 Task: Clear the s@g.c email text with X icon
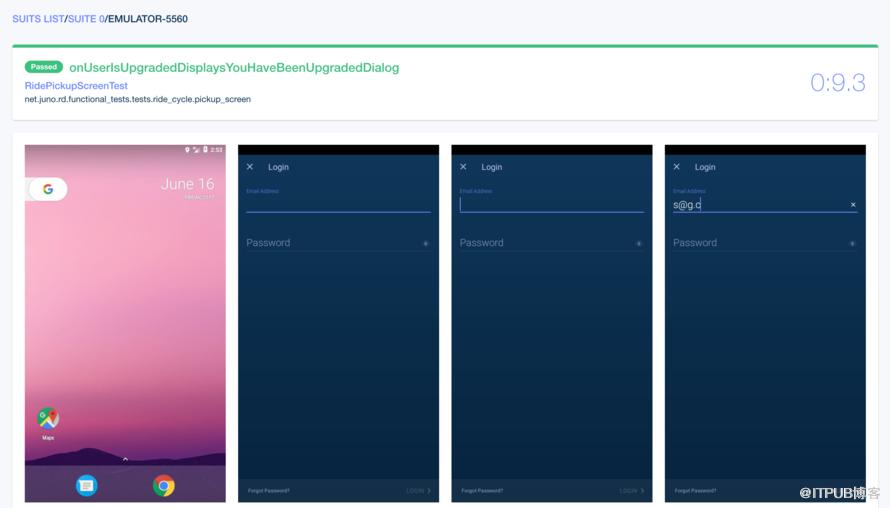click(x=853, y=205)
